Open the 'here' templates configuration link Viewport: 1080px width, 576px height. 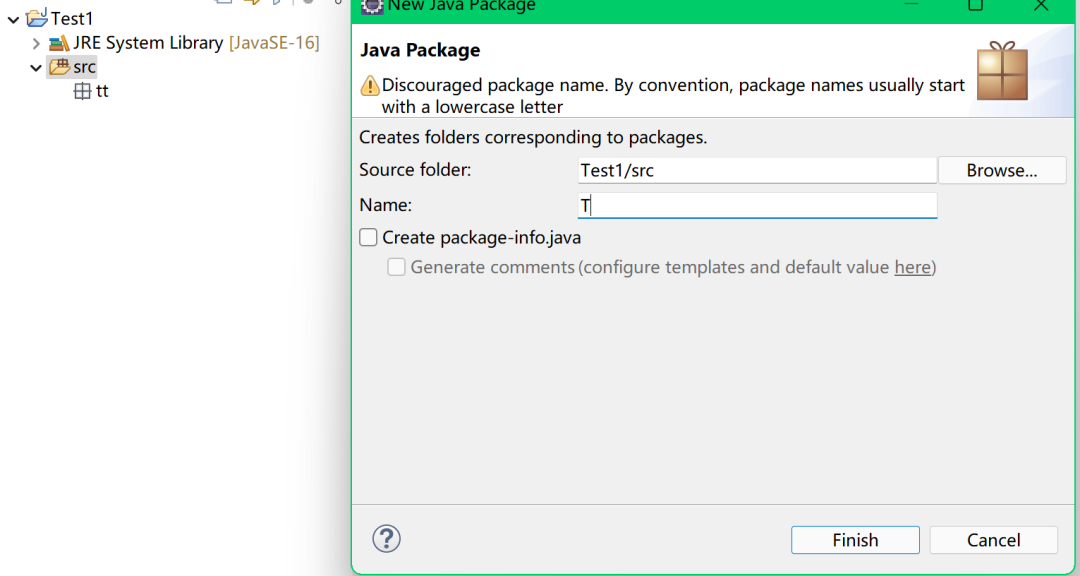(x=913, y=267)
